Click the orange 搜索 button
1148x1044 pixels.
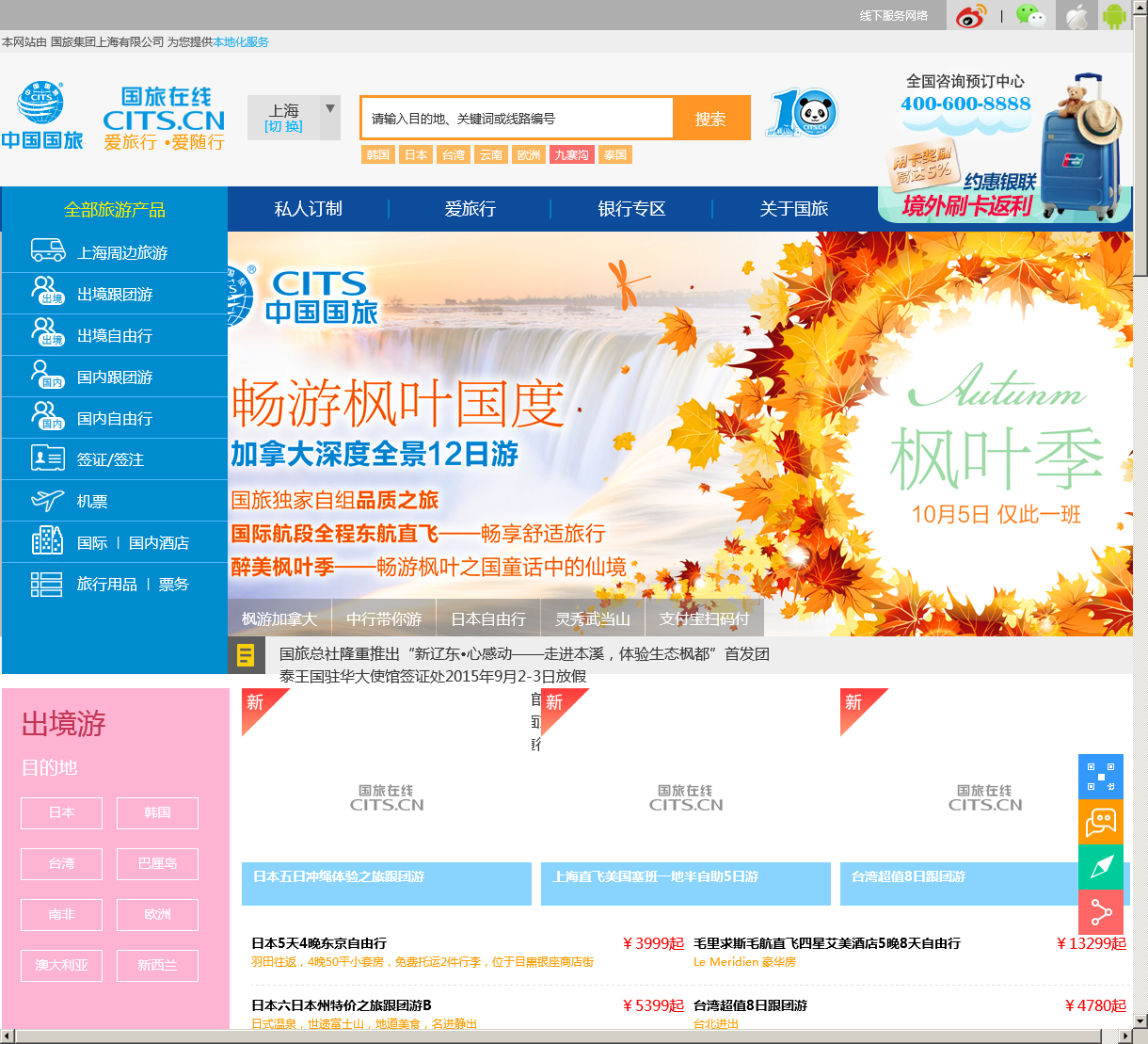tap(710, 119)
